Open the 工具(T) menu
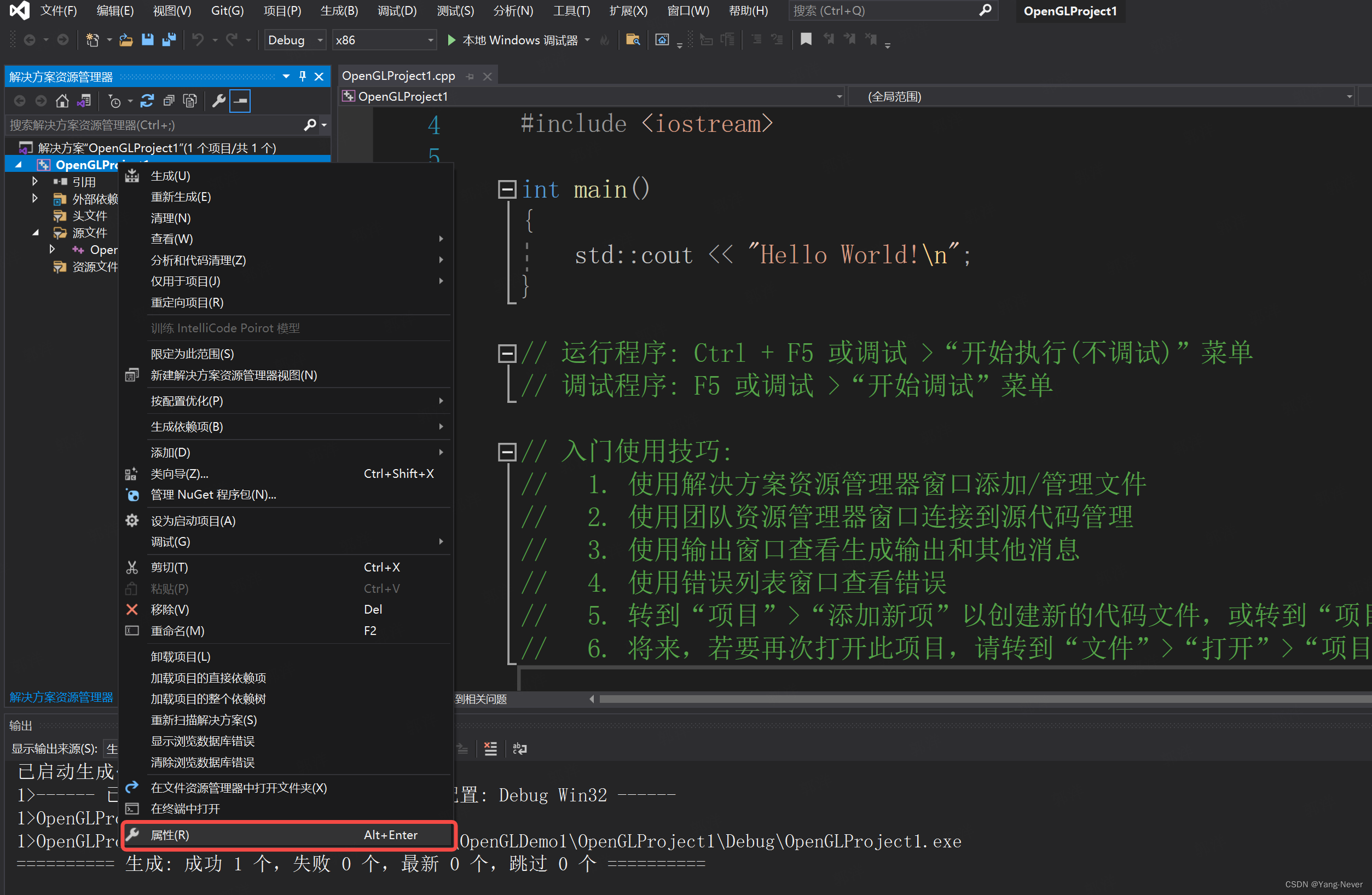 click(571, 11)
